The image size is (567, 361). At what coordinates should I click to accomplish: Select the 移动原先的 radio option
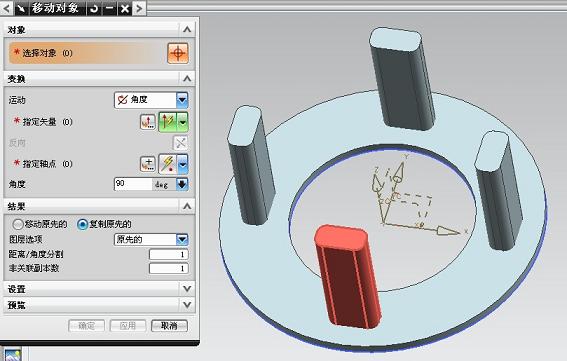click(x=17, y=224)
